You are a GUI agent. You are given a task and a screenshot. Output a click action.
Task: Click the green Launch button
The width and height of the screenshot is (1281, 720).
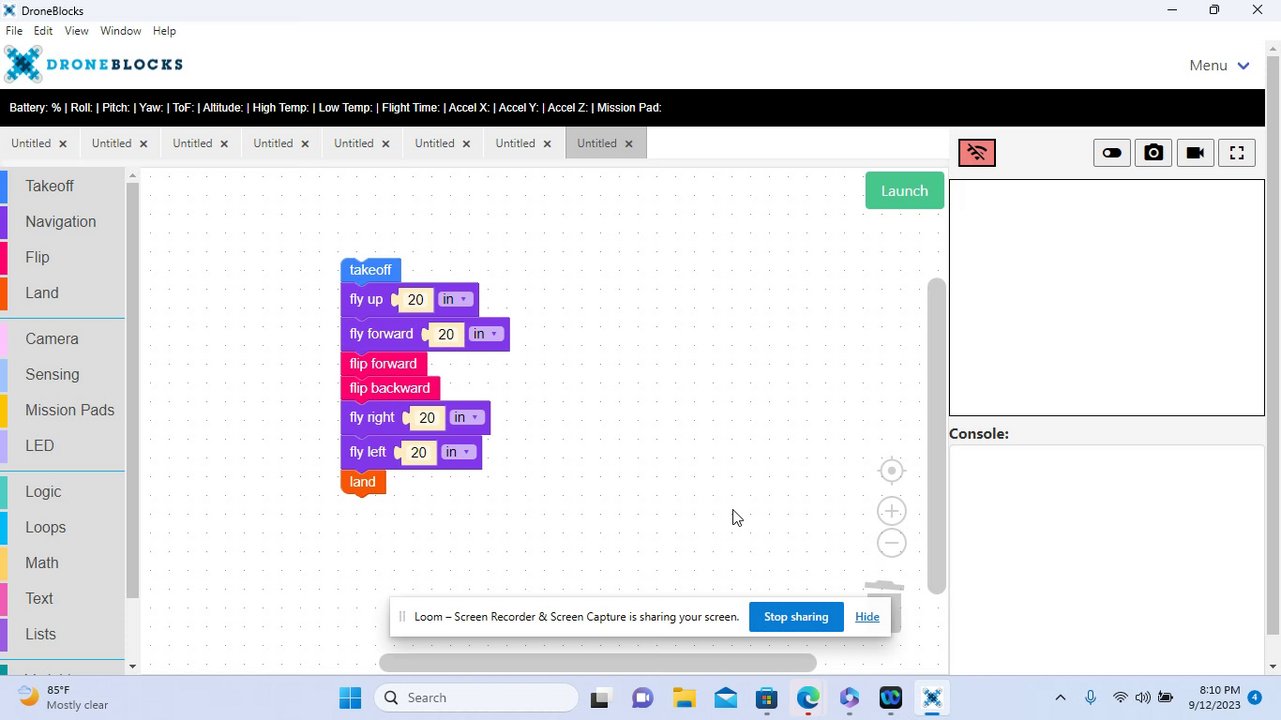(904, 191)
